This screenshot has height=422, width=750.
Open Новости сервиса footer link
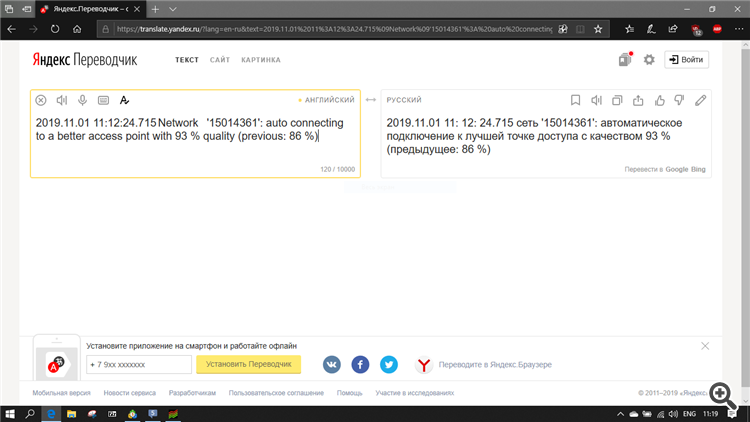[130, 393]
